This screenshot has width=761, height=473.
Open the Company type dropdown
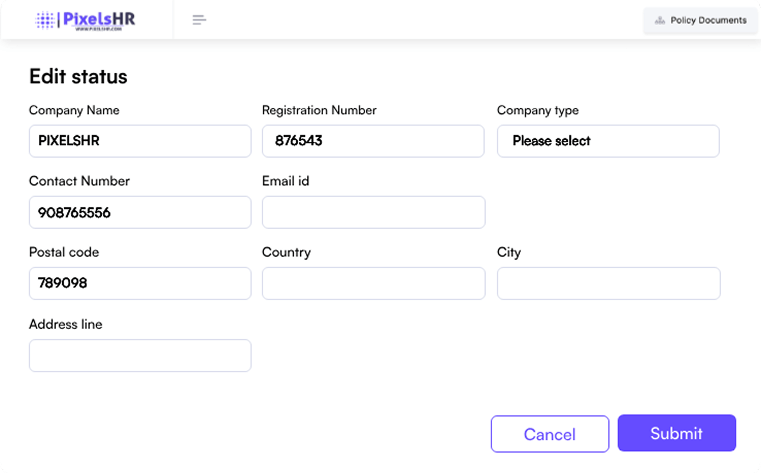click(608, 141)
